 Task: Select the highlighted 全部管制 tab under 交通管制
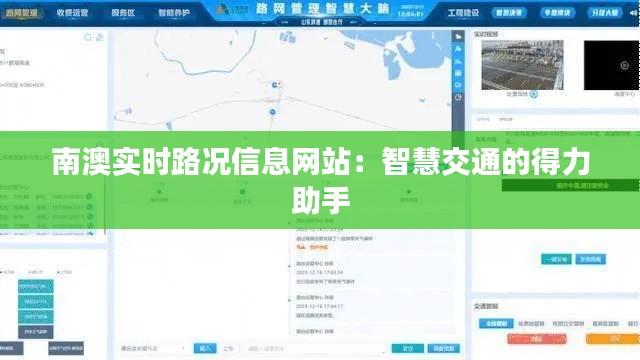[x=496, y=324]
